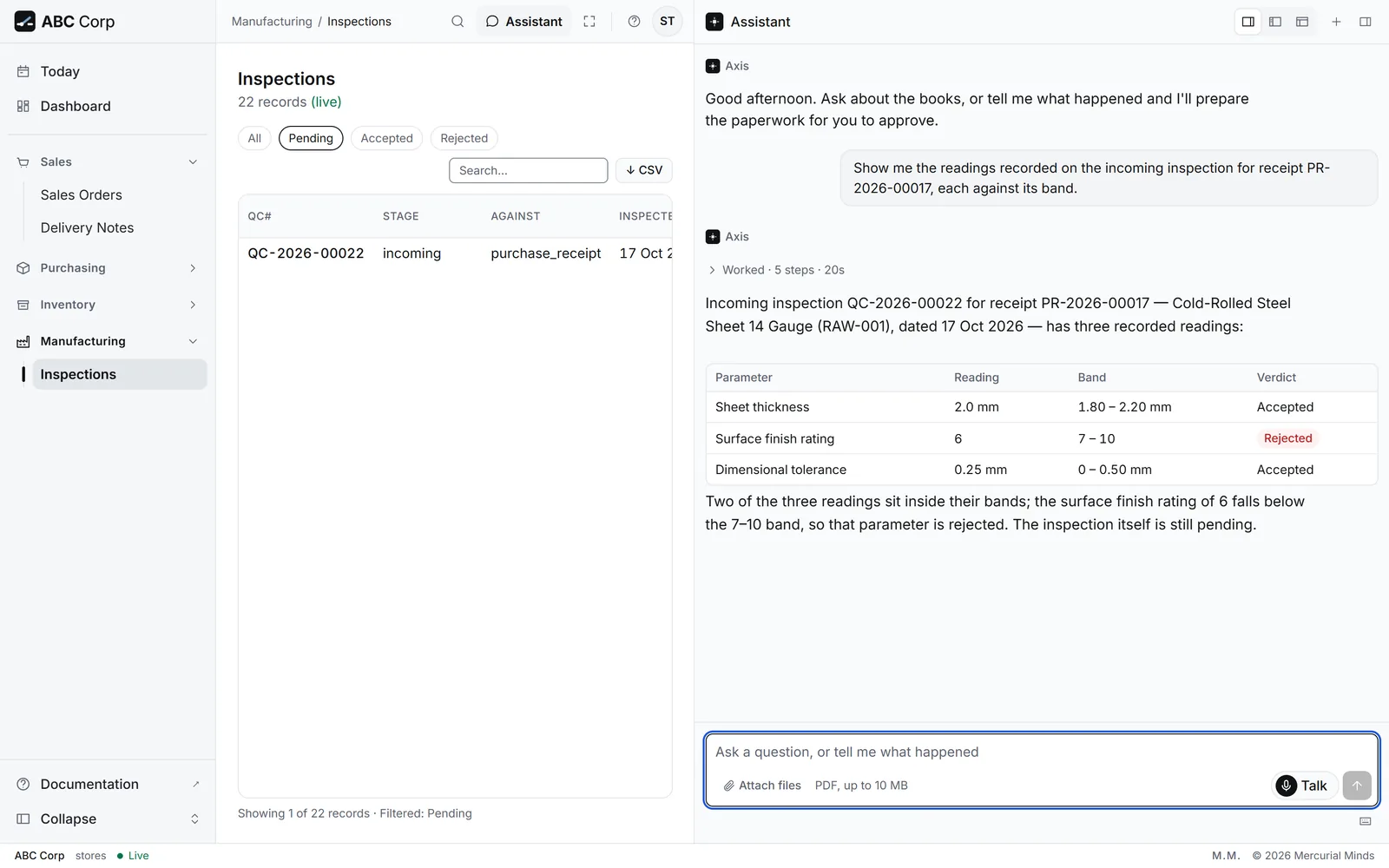The height and width of the screenshot is (868, 1389).
Task: Click the inspections Search field
Action: (529, 170)
